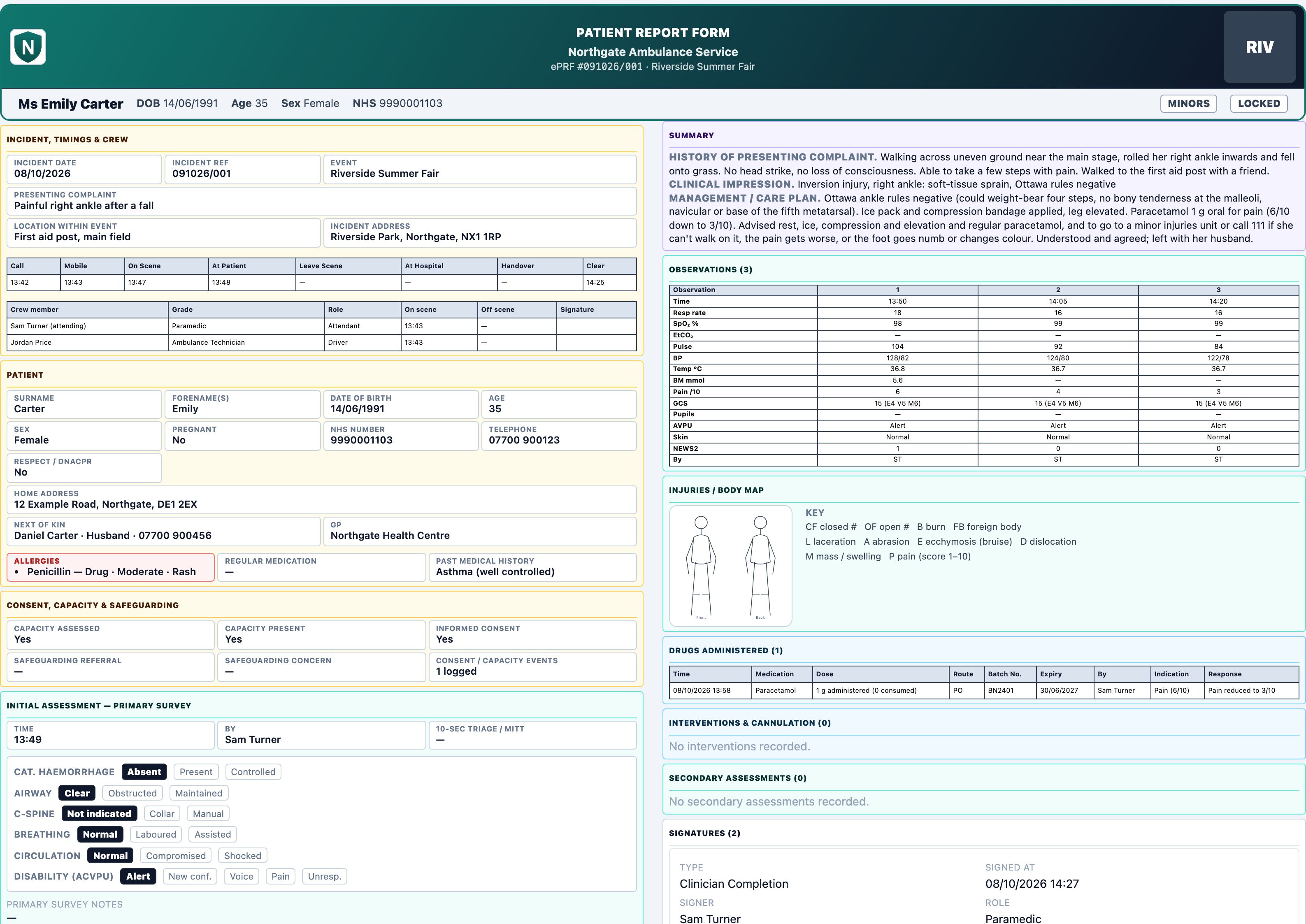Click the Home Address field

click(321, 499)
